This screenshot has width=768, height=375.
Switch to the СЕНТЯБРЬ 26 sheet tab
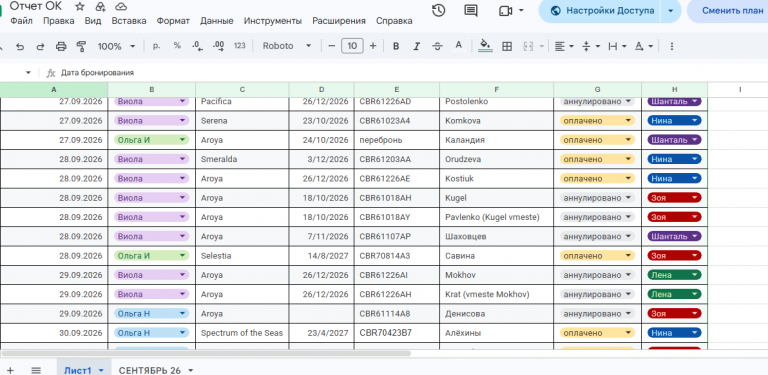pyautogui.click(x=150, y=371)
